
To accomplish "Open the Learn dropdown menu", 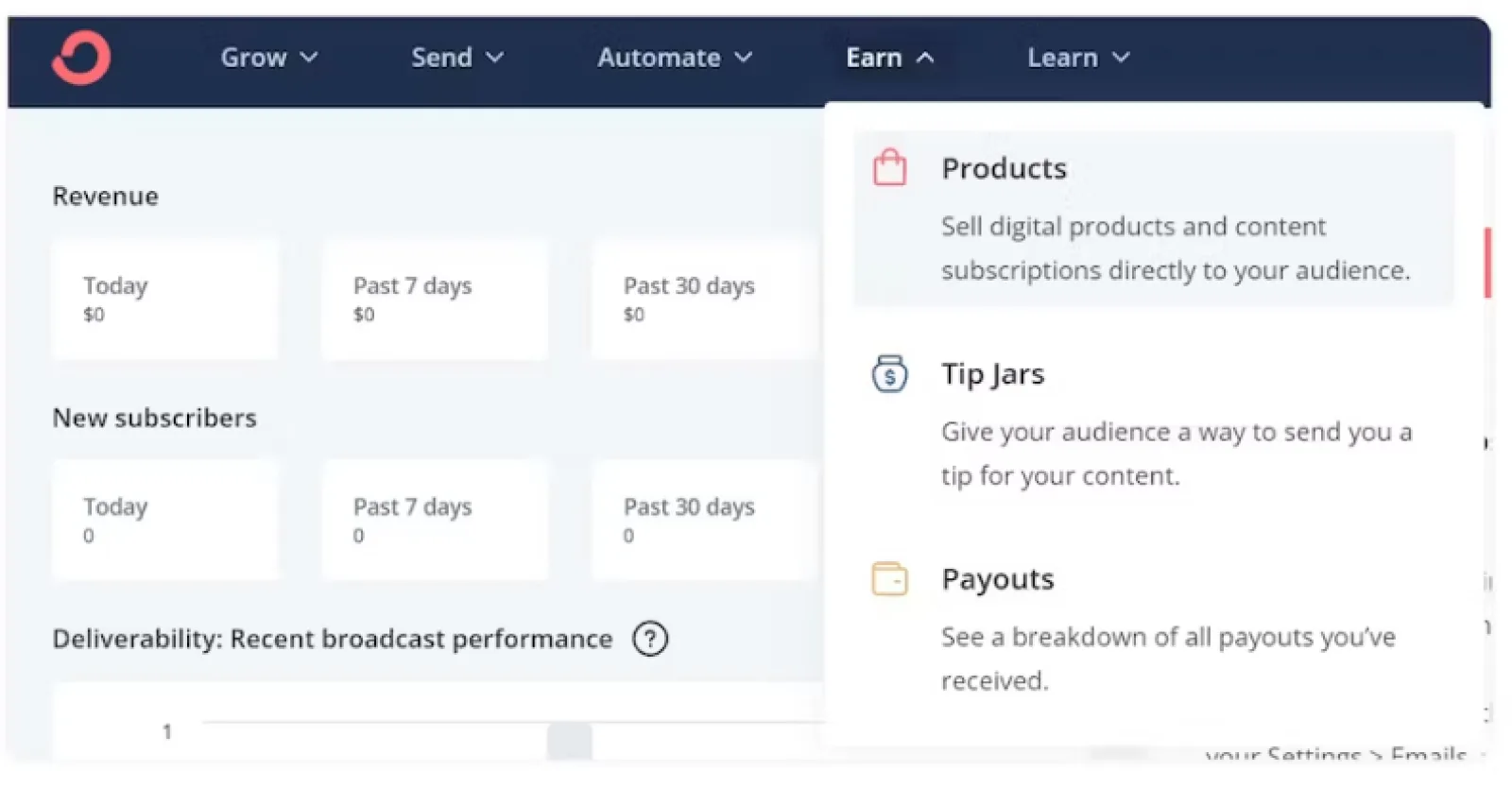I will (x=1077, y=58).
